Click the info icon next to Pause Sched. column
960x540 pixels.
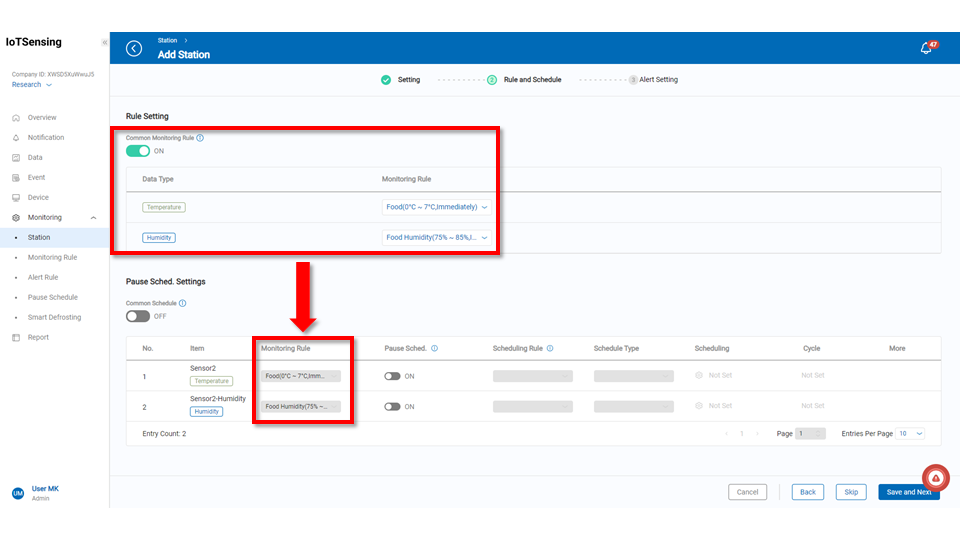point(434,349)
